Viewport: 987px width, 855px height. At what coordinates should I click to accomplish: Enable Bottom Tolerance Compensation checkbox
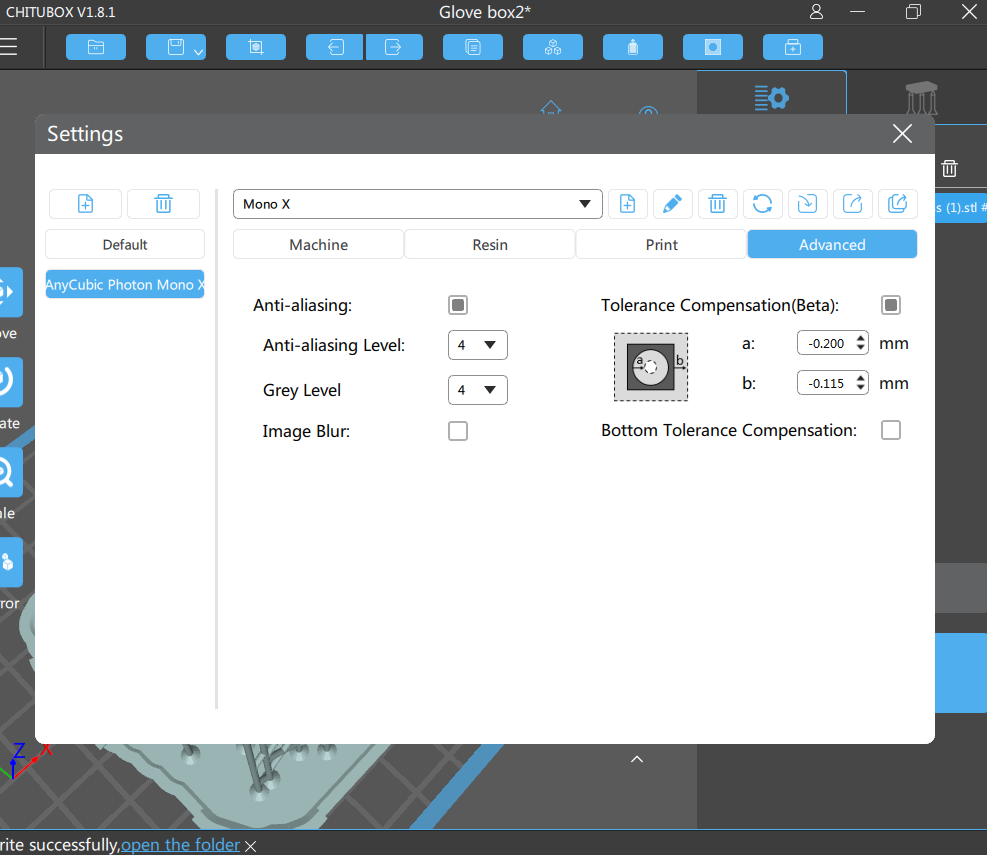pos(891,431)
